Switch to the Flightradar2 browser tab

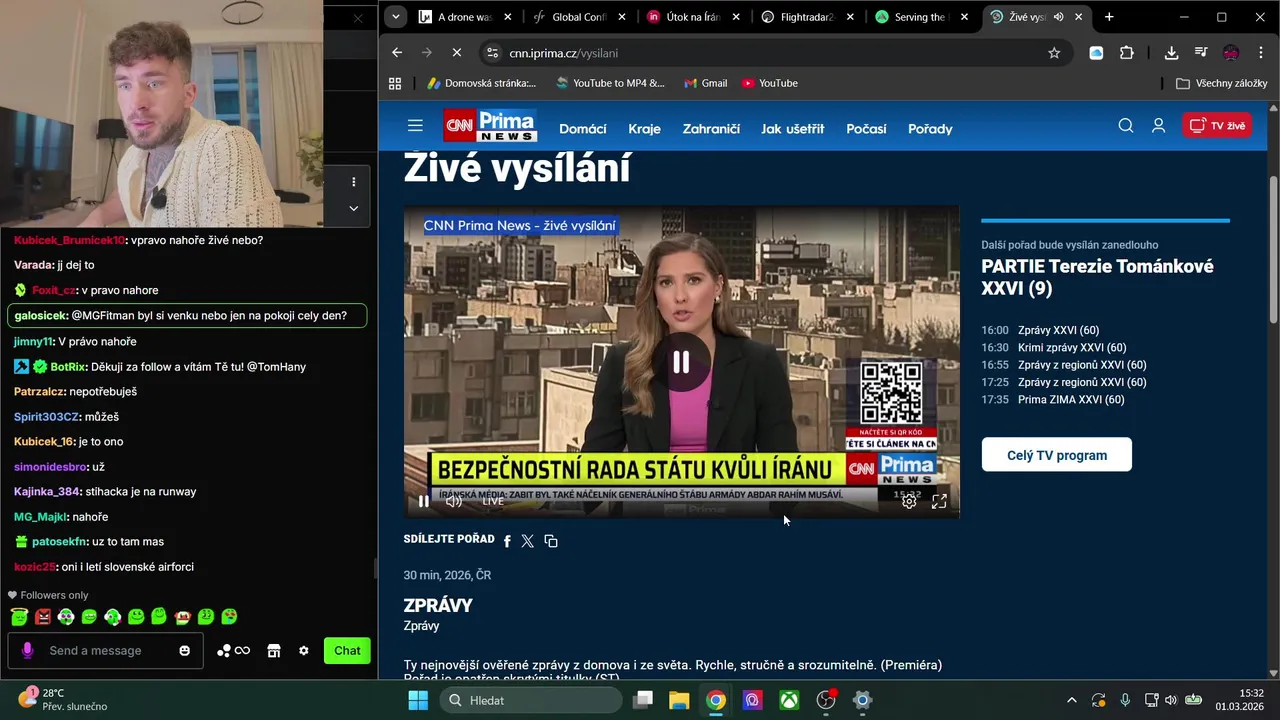pyautogui.click(x=809, y=17)
